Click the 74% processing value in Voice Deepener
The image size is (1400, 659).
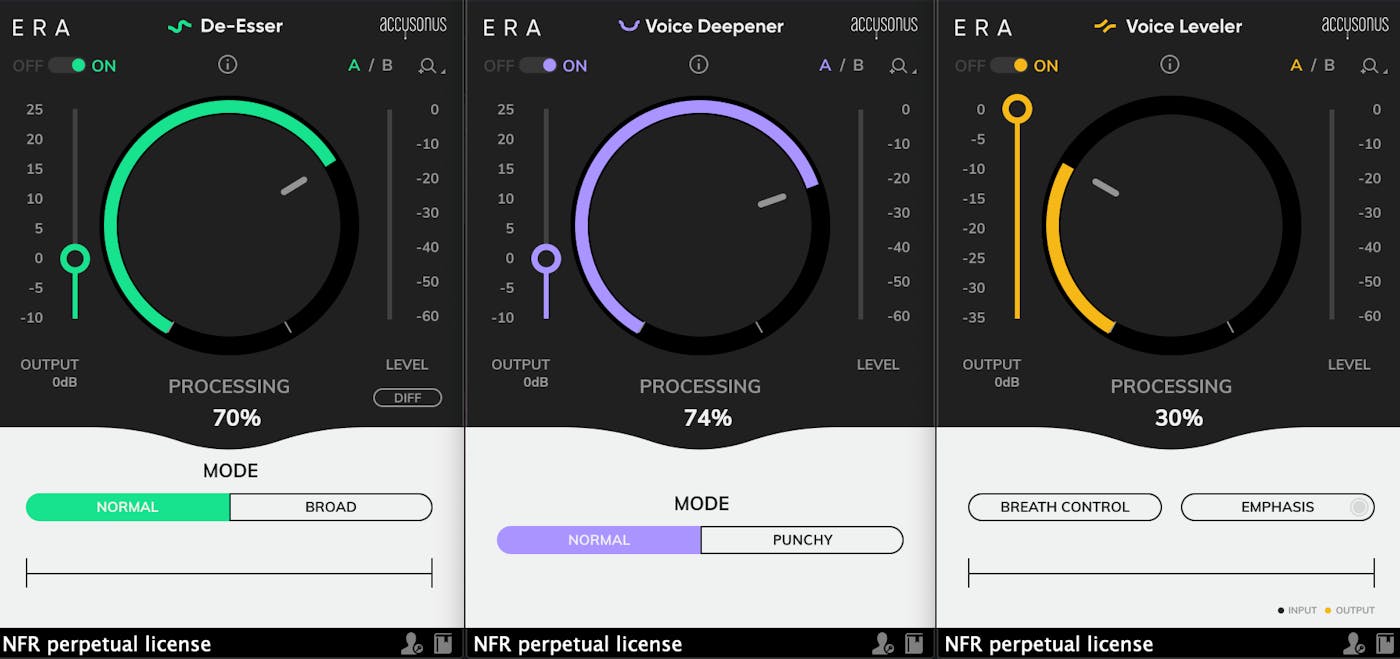(708, 418)
